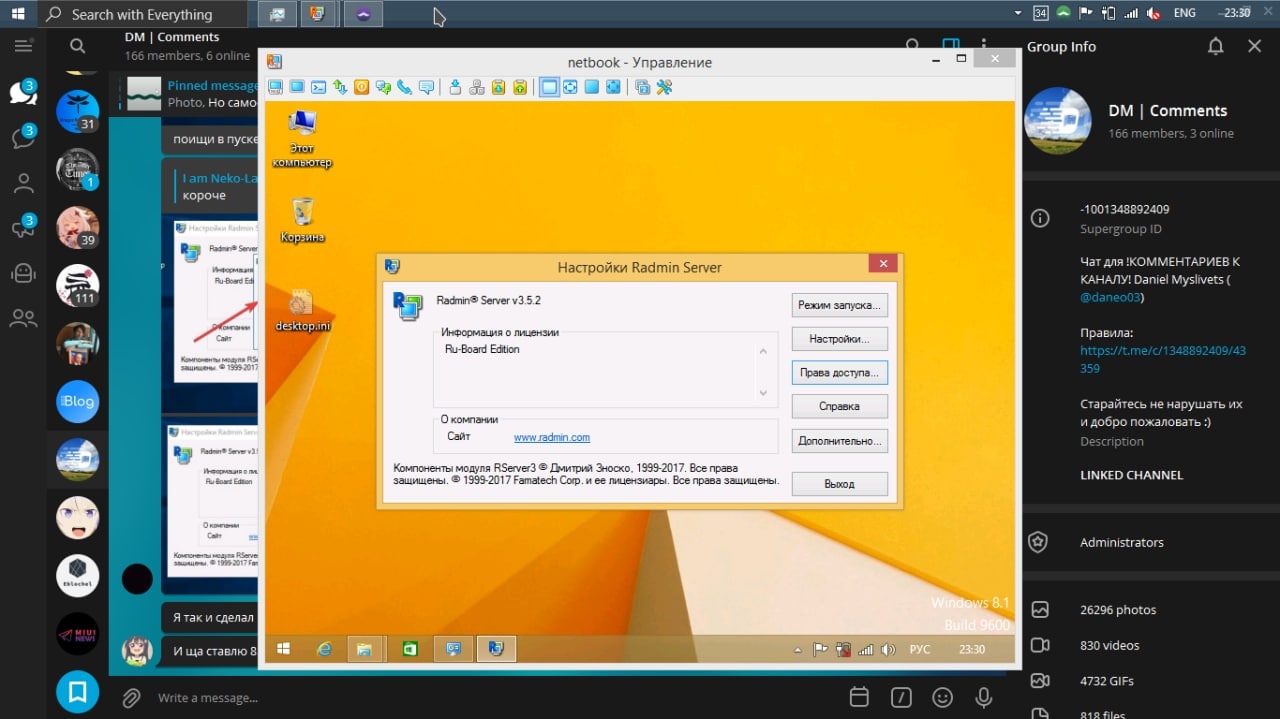Open Saved Messages bookmark icon
The image size is (1280, 719).
point(77,690)
